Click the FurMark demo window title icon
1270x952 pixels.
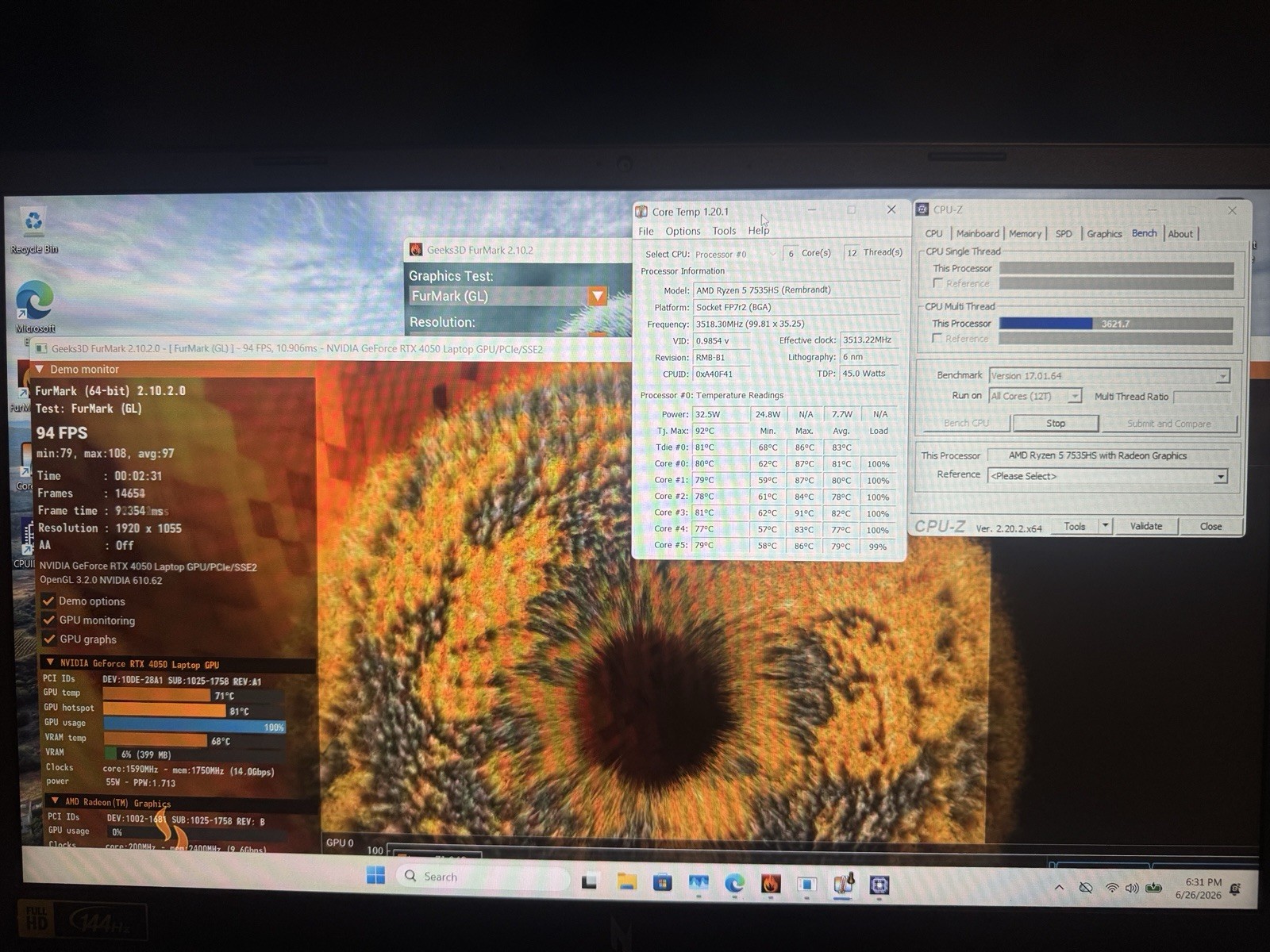tap(41, 348)
